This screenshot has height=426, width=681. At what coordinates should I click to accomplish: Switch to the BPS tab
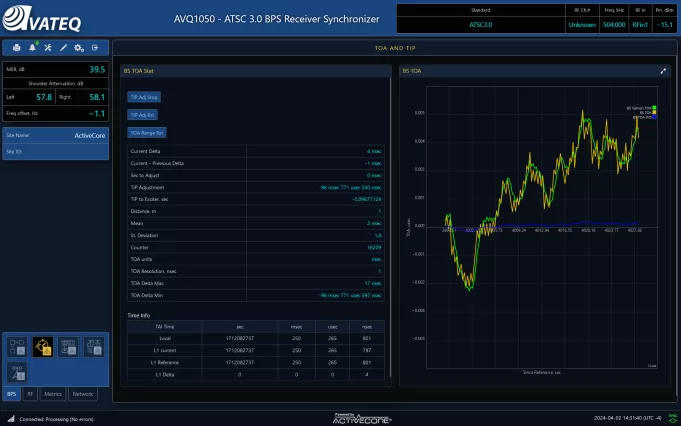pyautogui.click(x=12, y=394)
